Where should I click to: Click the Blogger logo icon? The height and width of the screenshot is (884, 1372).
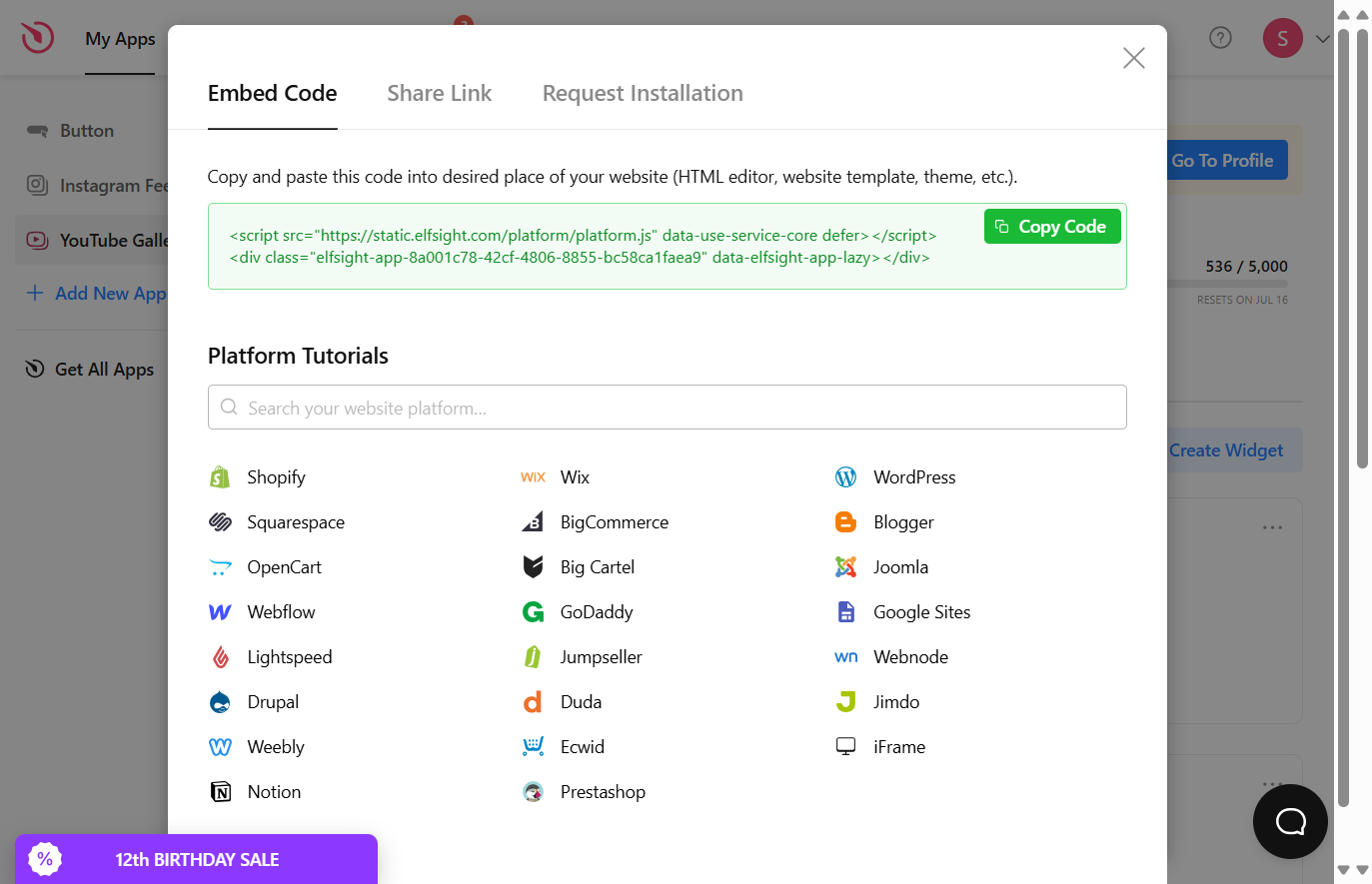tap(845, 522)
